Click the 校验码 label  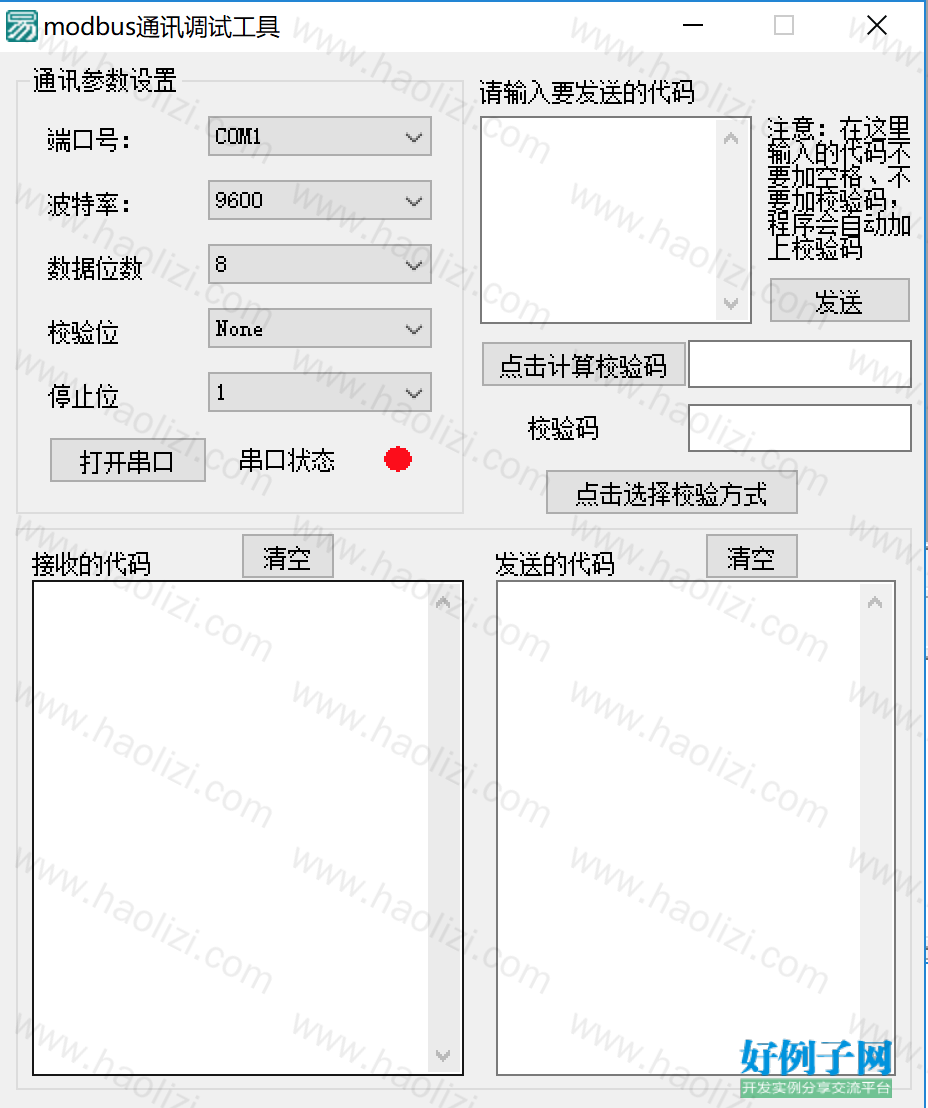click(x=563, y=428)
